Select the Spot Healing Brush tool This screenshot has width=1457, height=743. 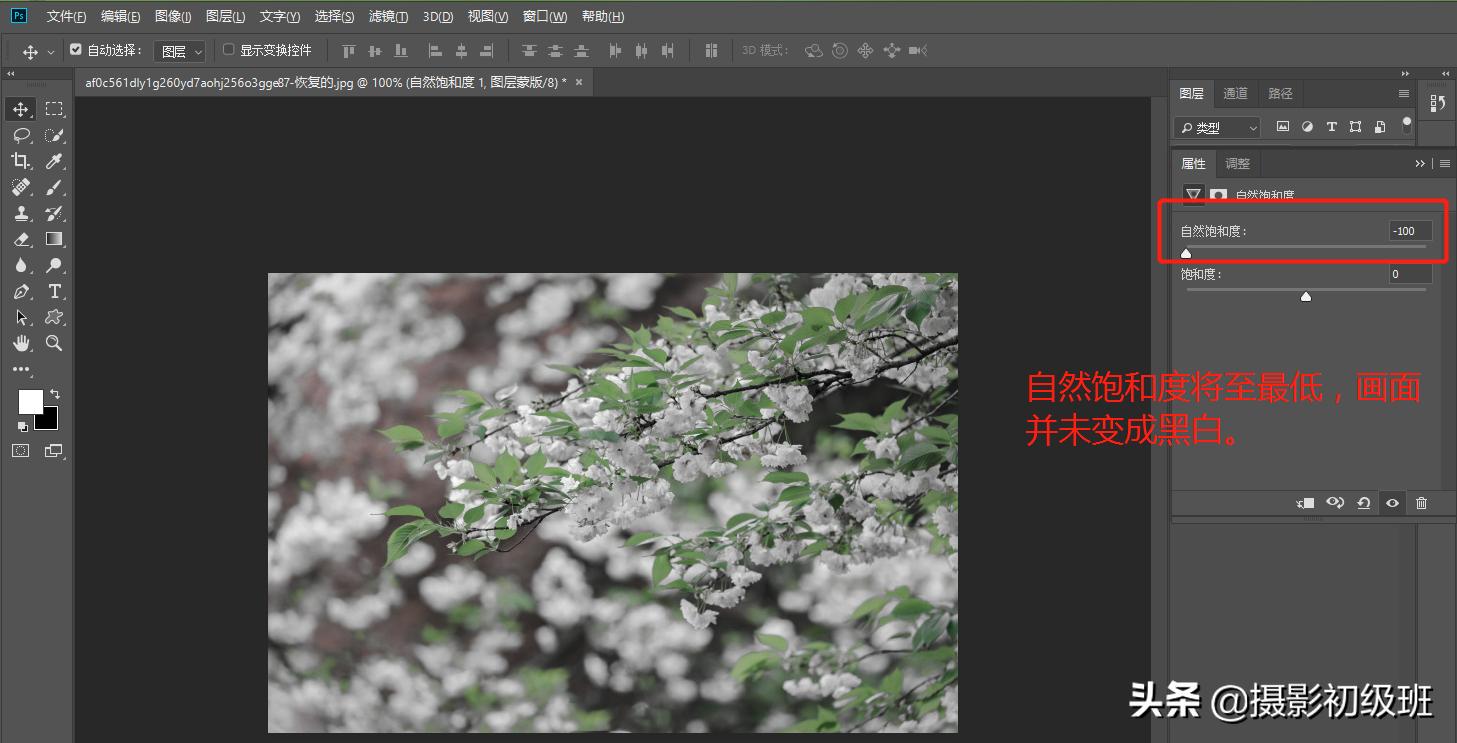tap(20, 187)
